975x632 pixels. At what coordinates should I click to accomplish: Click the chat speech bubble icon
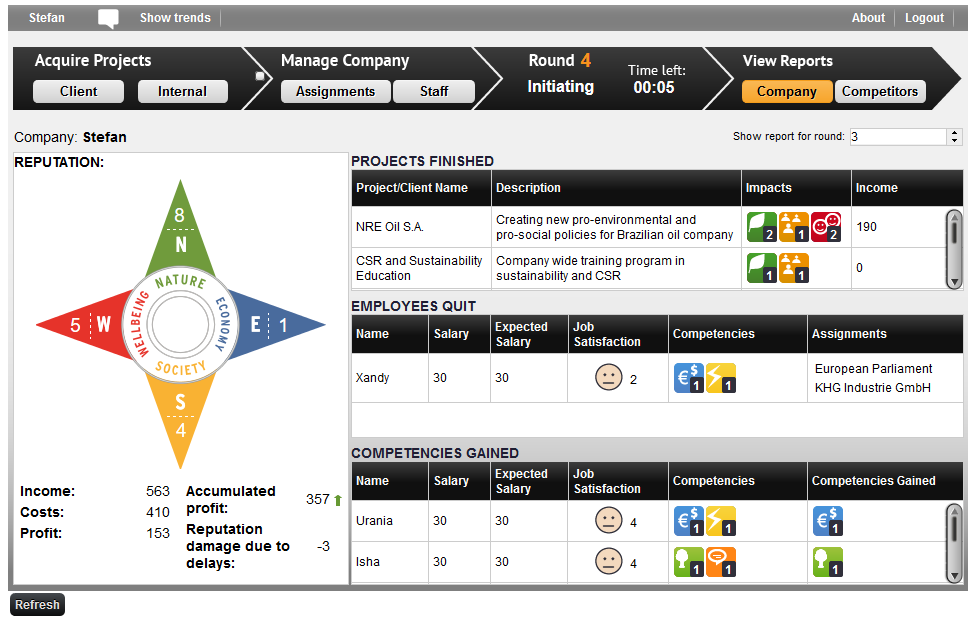[x=108, y=18]
